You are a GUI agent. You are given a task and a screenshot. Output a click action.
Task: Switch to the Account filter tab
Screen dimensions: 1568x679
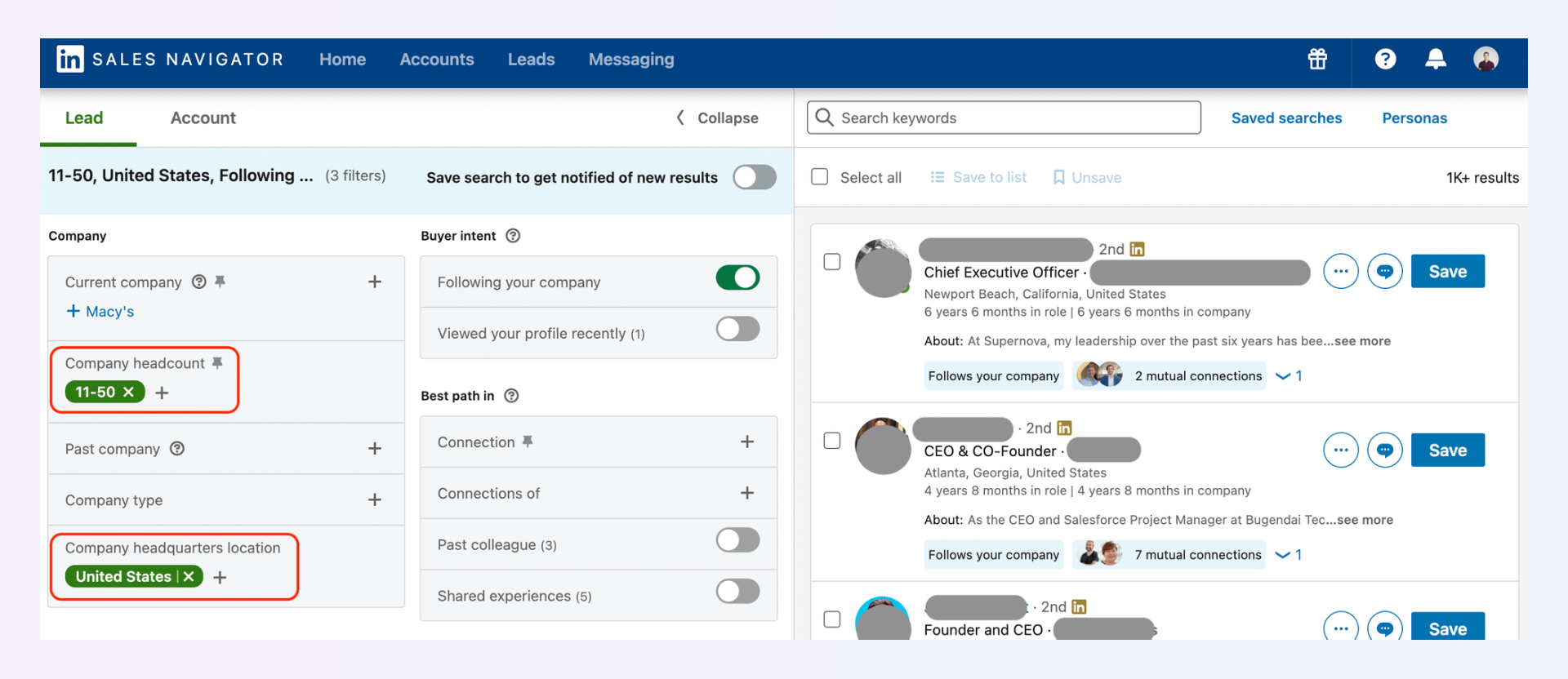[203, 118]
